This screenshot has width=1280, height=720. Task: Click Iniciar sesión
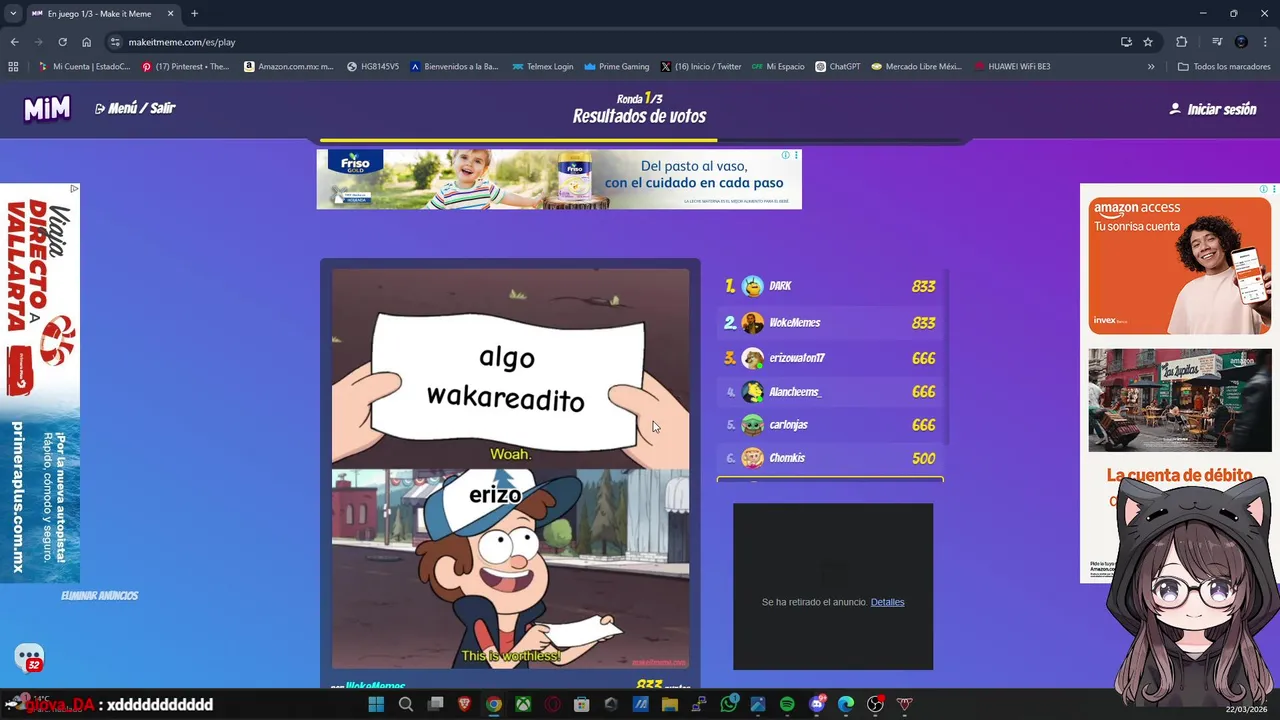1213,109
